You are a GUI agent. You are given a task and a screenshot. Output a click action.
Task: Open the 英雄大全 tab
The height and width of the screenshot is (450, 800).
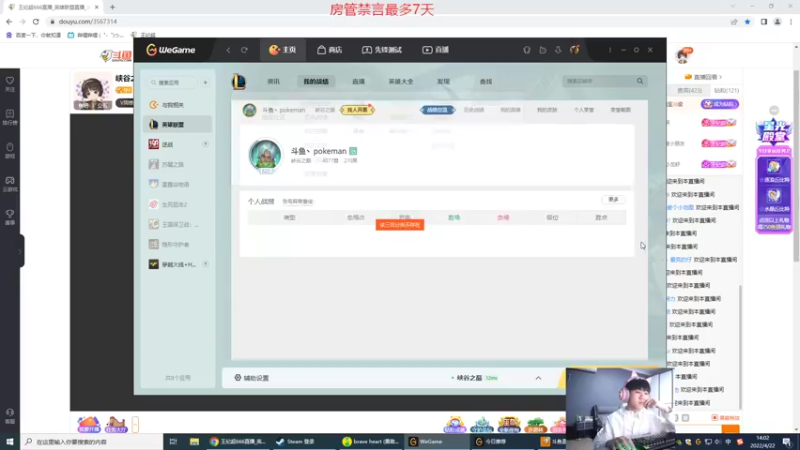pos(401,81)
